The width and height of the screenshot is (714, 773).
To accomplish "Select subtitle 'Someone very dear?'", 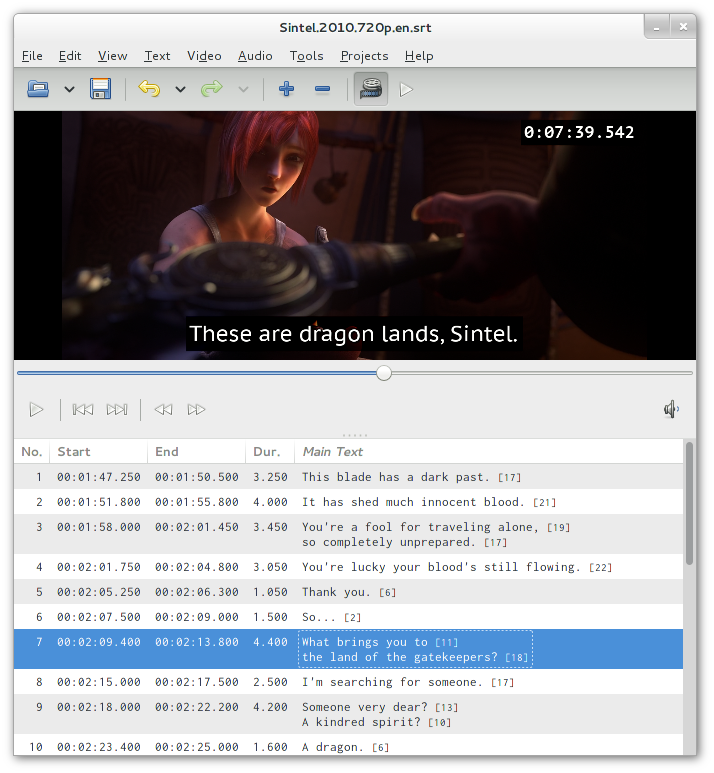I will click(x=348, y=714).
